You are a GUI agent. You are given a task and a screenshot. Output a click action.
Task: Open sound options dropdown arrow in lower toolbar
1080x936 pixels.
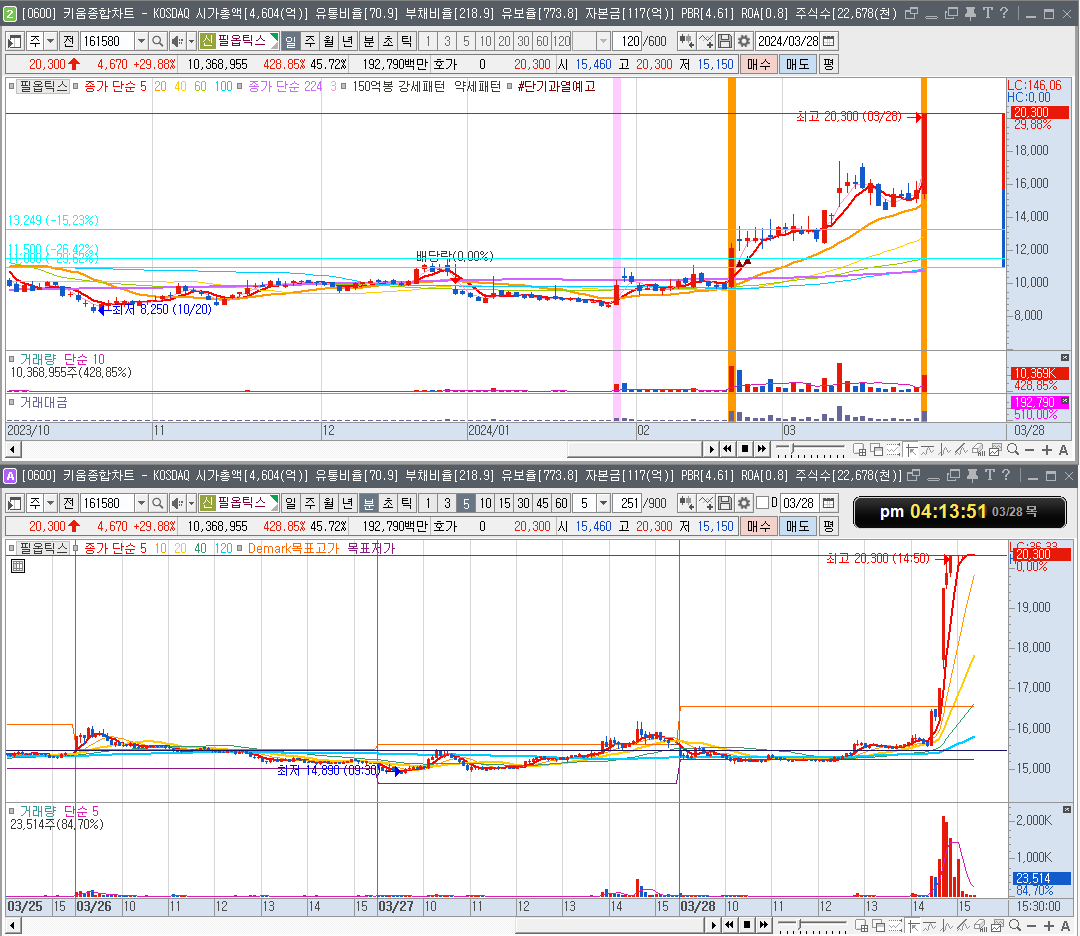(191, 503)
